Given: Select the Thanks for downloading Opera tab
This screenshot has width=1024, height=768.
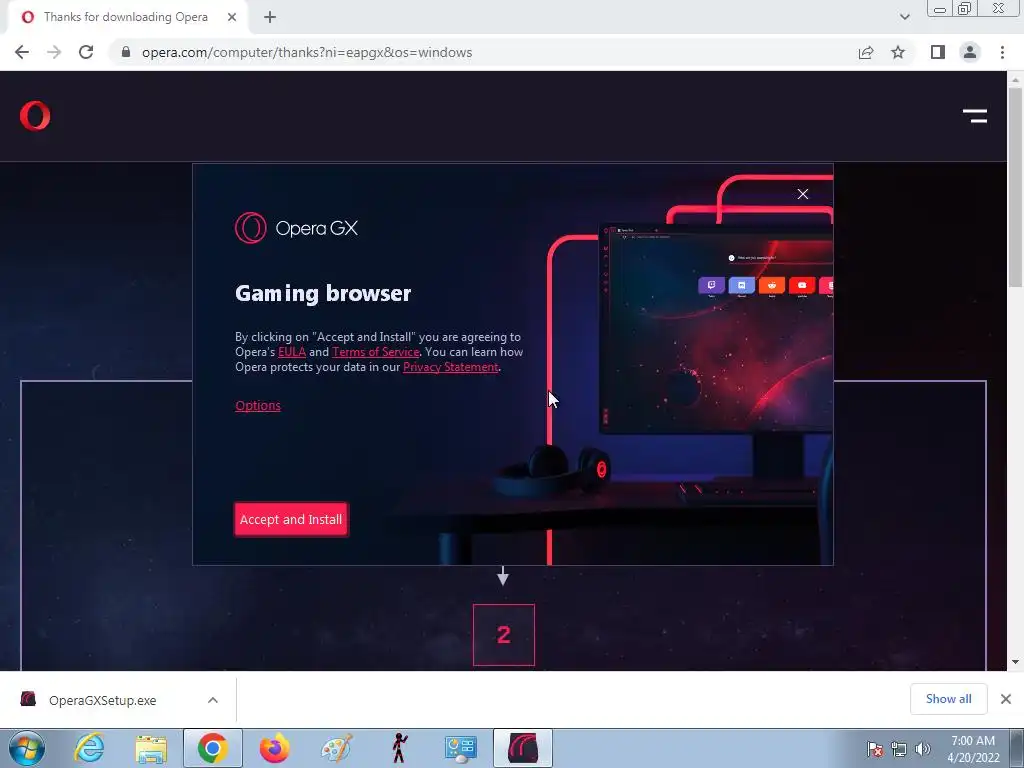Looking at the screenshot, I should click(x=125, y=17).
